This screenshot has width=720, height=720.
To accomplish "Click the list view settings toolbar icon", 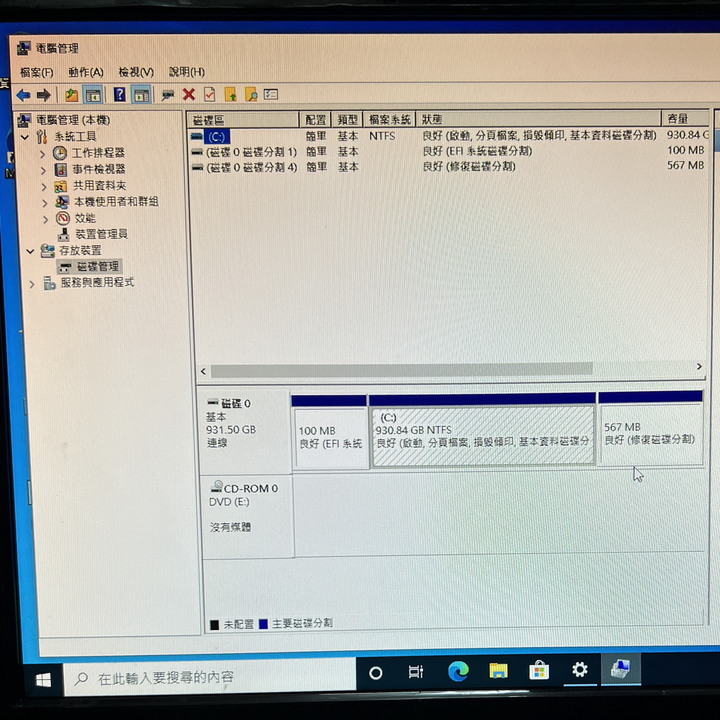I will pos(271,95).
